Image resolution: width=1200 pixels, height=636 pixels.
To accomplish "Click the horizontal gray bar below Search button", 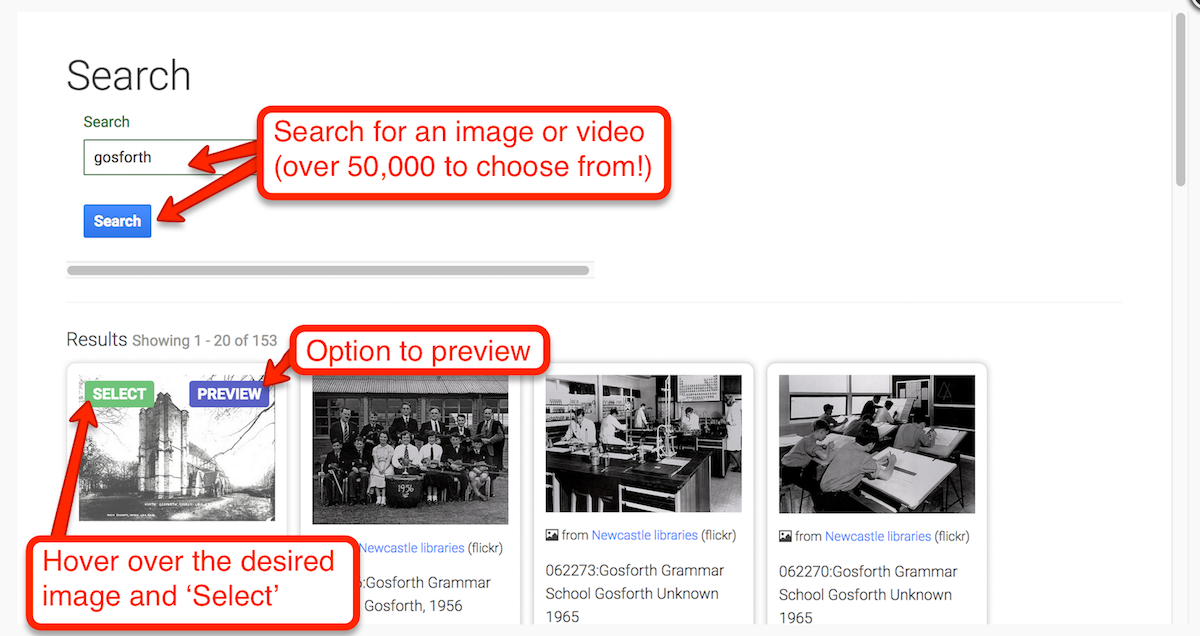I will (328, 270).
